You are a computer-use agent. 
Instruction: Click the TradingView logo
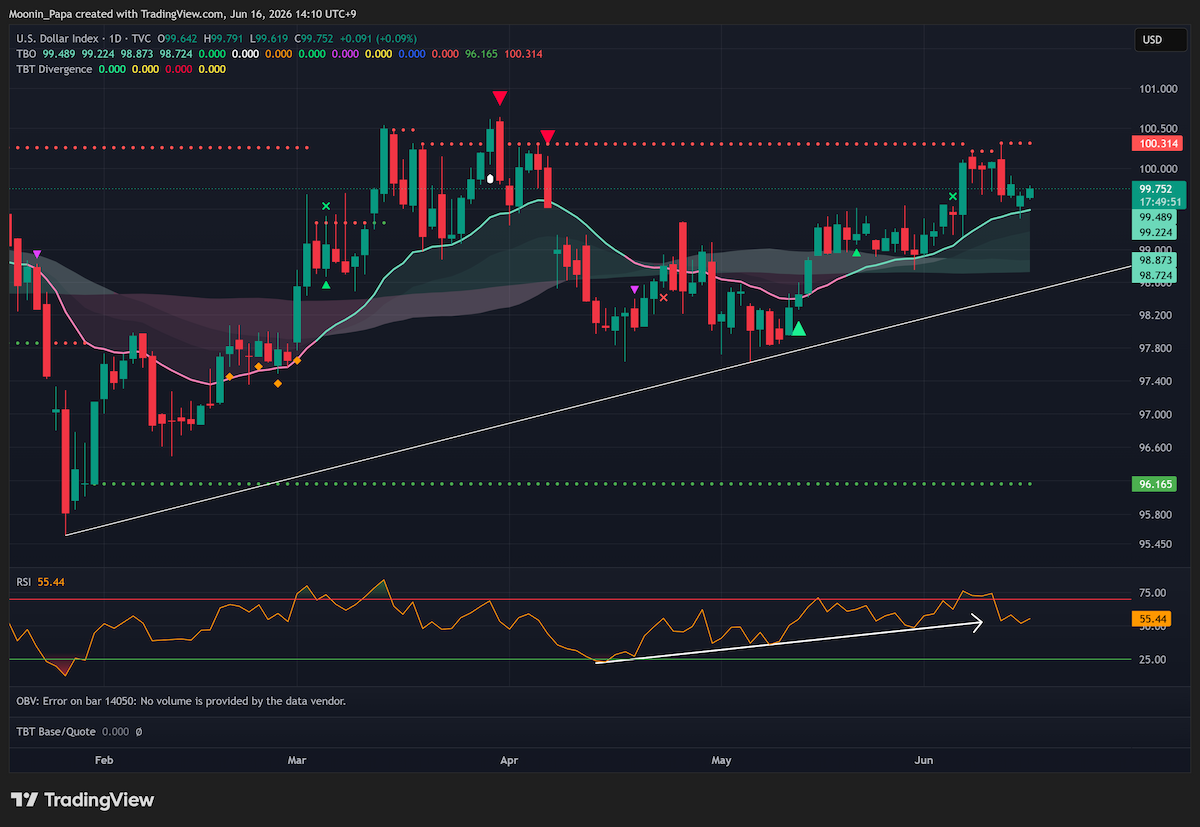[83, 800]
